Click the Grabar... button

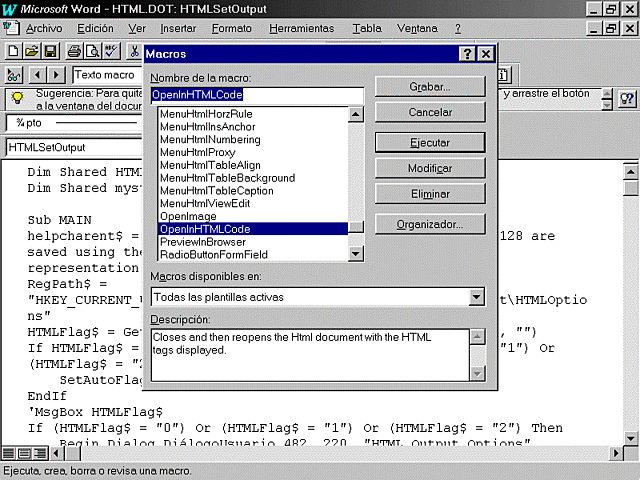(x=430, y=87)
